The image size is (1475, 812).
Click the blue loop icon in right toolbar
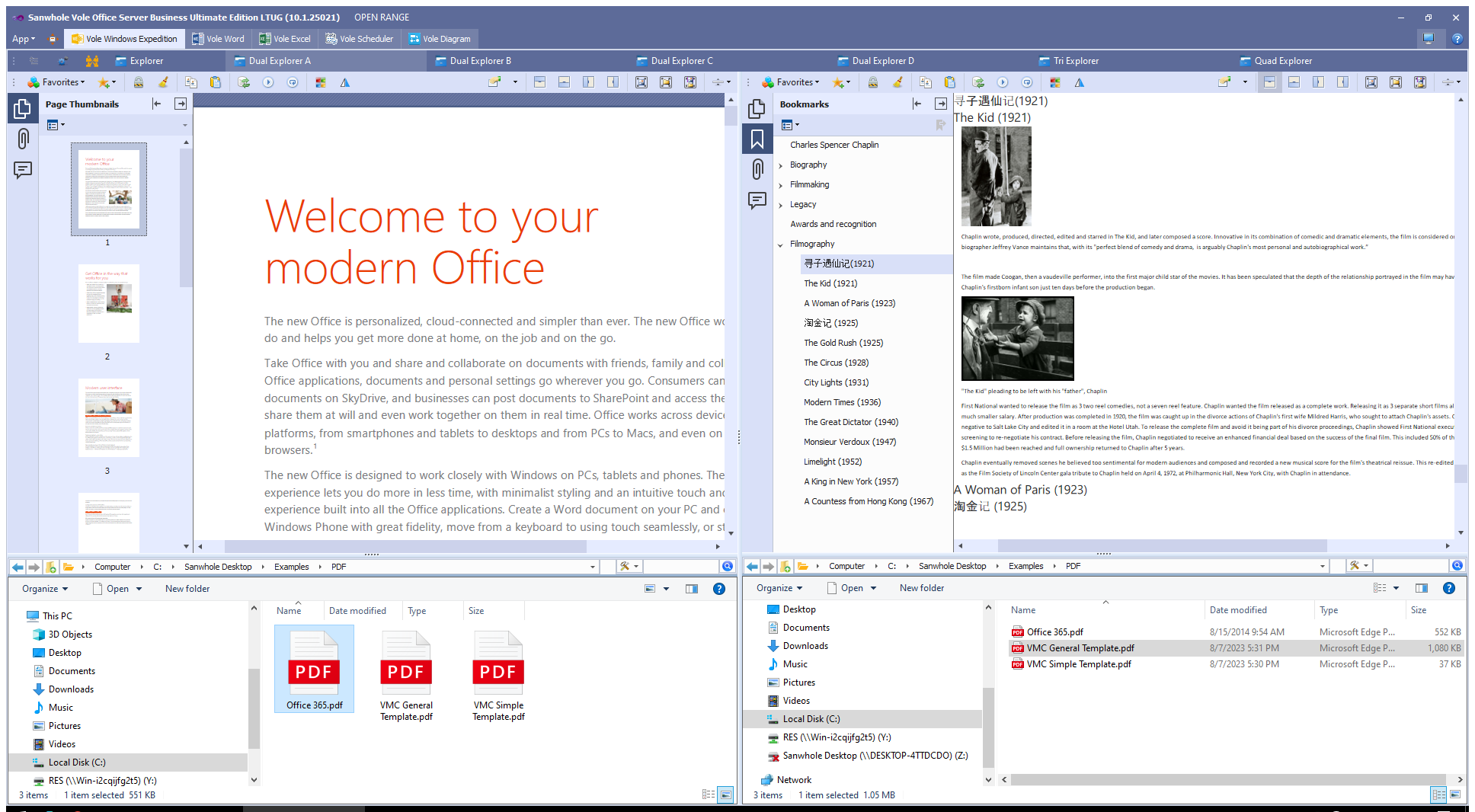(1027, 82)
